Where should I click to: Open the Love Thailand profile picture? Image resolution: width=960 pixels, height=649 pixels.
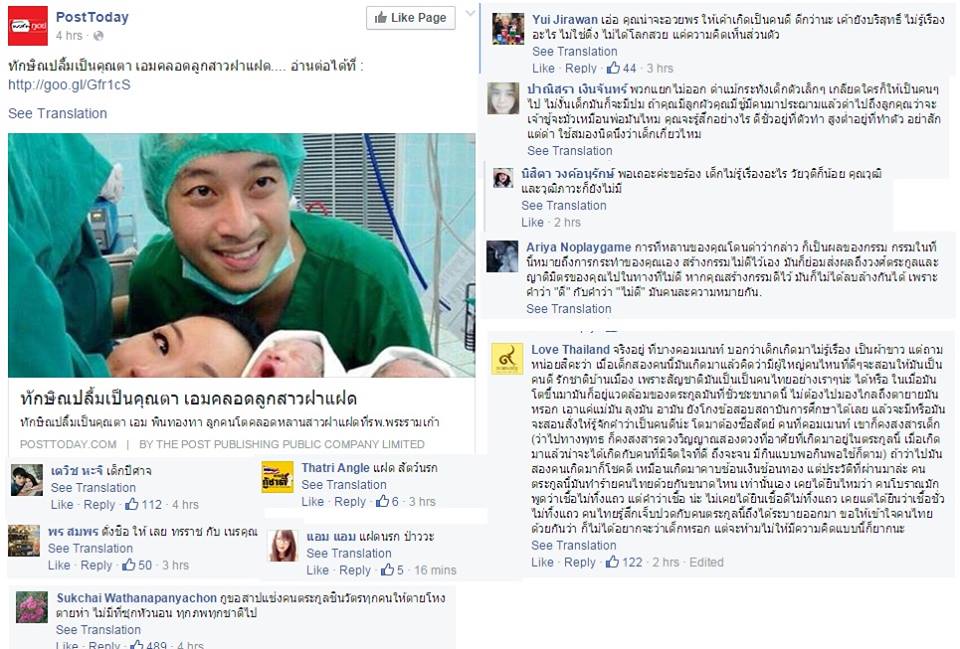(507, 359)
